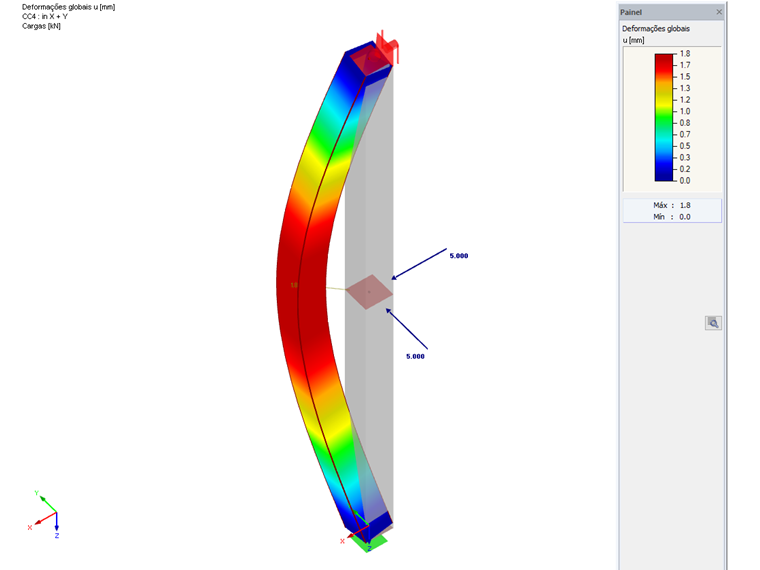Click the color scale gradient bar

coord(664,117)
